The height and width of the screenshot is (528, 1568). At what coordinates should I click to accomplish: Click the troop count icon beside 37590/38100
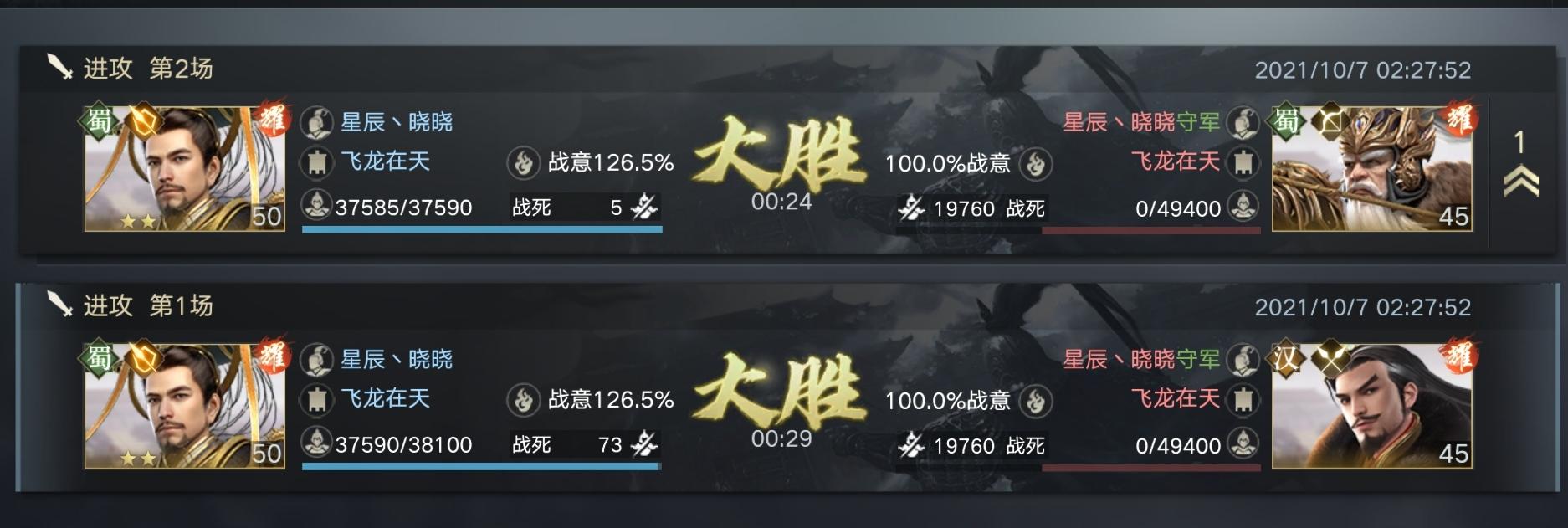pos(316,443)
